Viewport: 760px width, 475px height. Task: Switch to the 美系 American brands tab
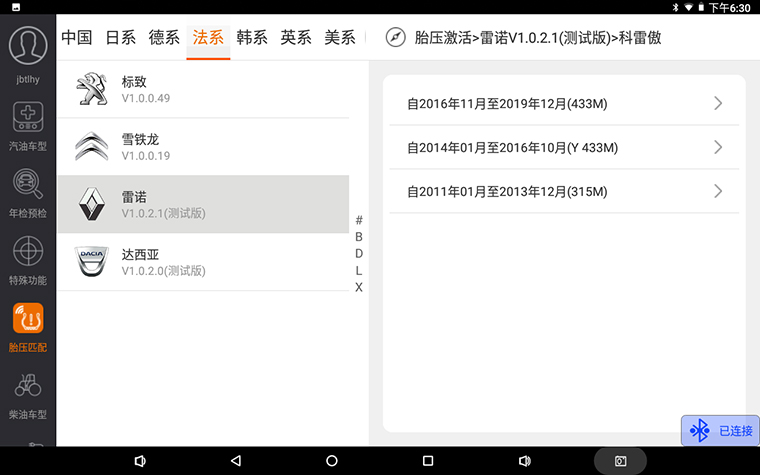point(340,37)
